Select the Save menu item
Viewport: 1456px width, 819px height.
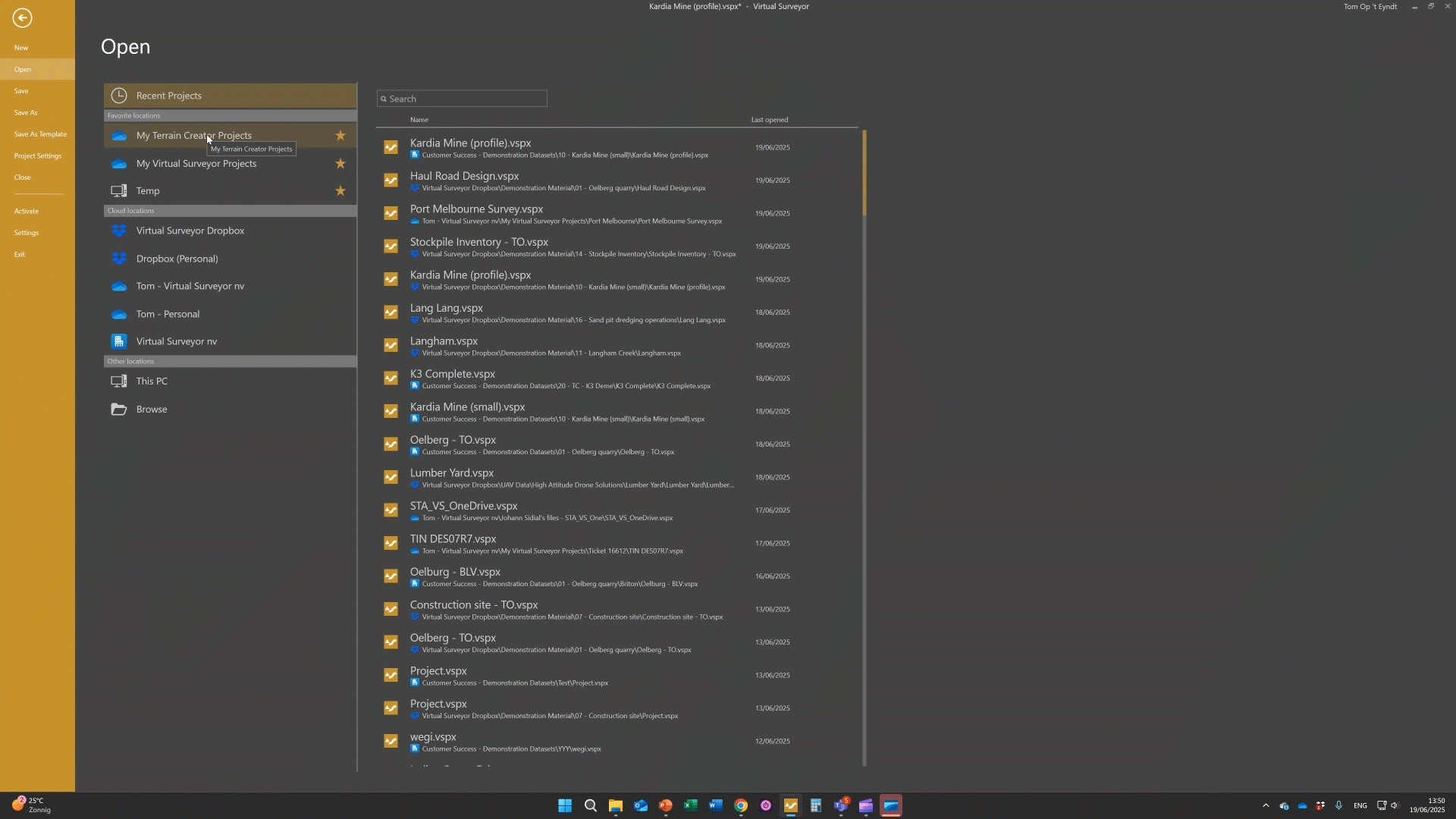(x=37, y=91)
